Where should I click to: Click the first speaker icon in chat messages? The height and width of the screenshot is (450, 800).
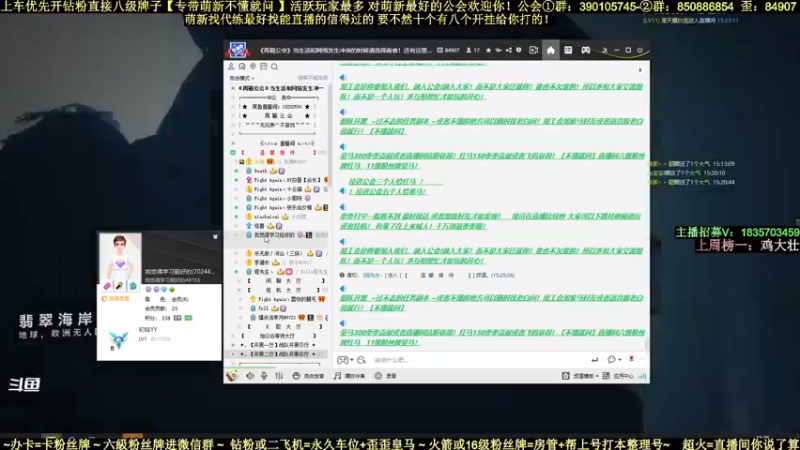click(x=343, y=78)
